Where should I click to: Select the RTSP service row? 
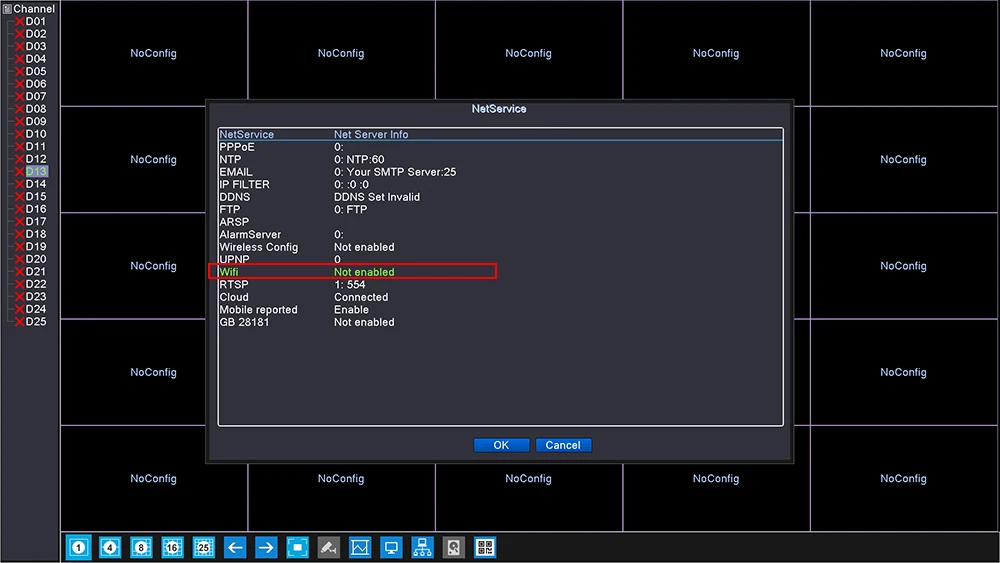(501, 285)
